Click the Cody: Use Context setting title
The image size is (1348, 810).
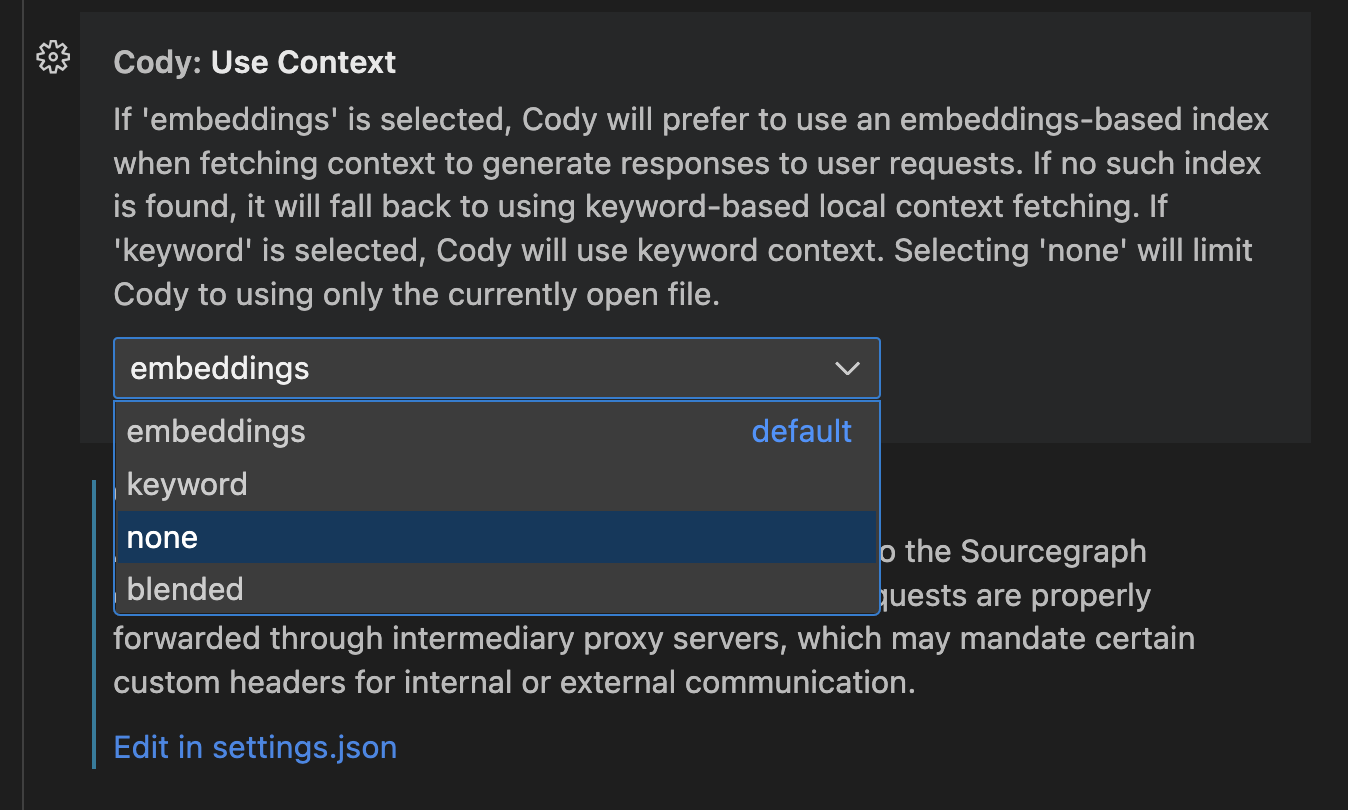pos(255,62)
